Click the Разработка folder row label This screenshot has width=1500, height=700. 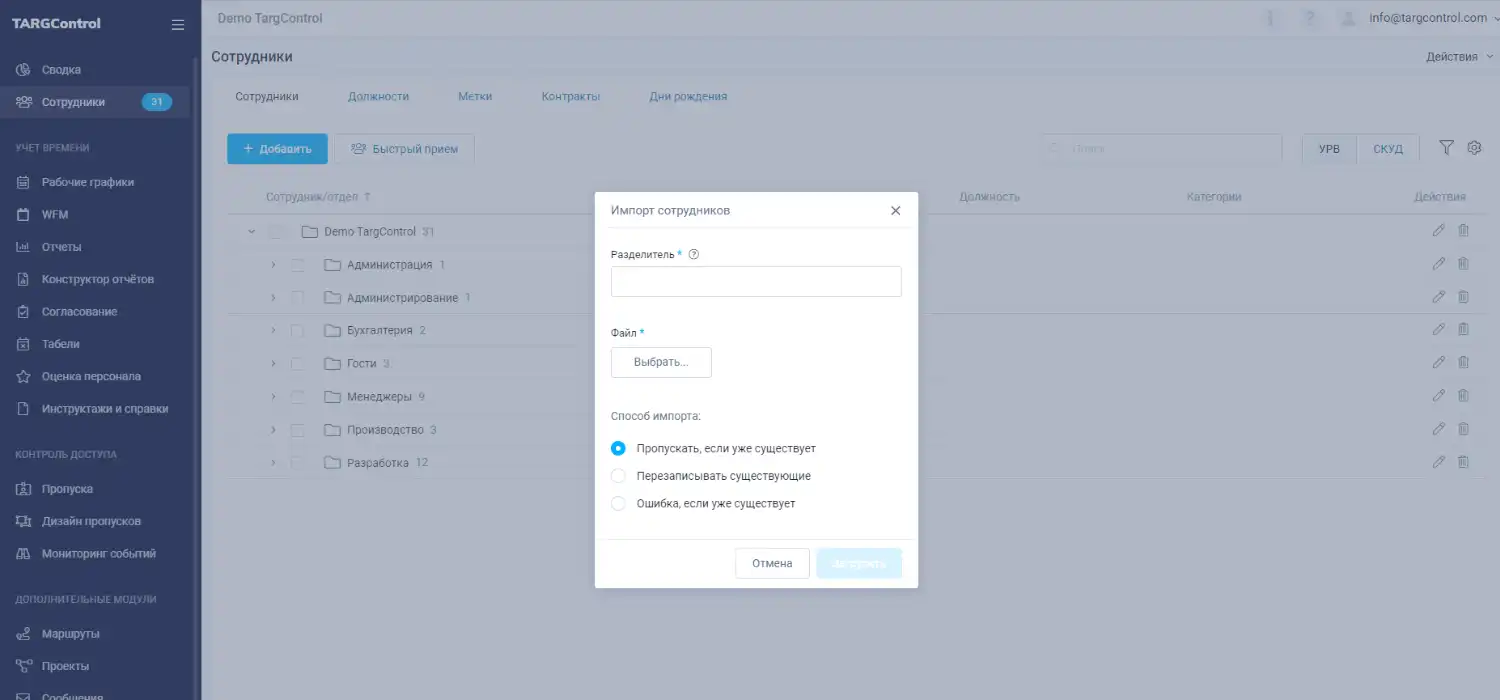tap(377, 463)
